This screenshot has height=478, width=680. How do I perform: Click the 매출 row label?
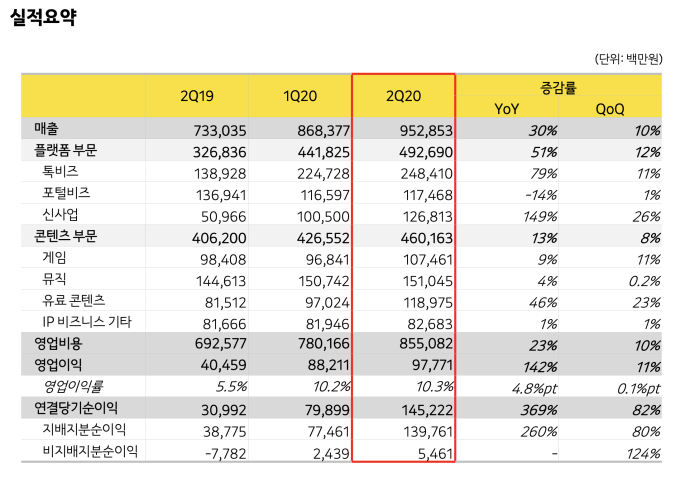click(x=46, y=130)
